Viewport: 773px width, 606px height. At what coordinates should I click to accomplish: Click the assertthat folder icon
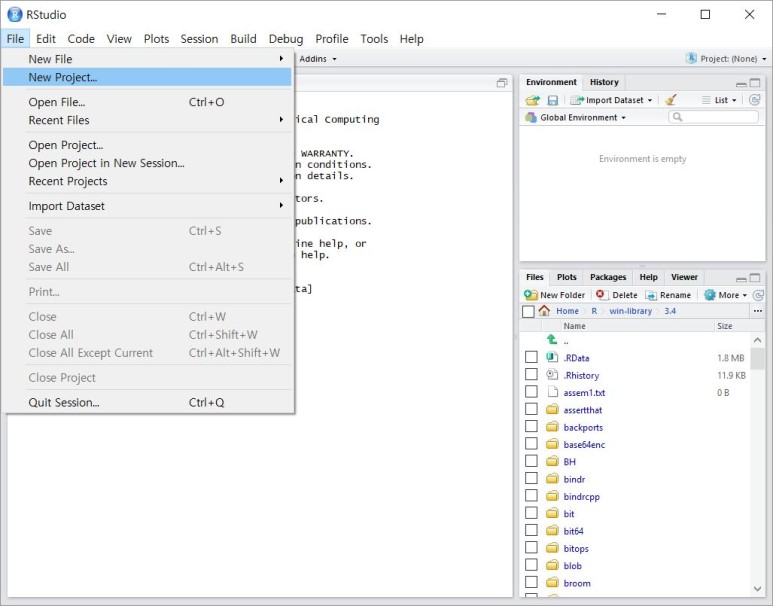coord(552,409)
